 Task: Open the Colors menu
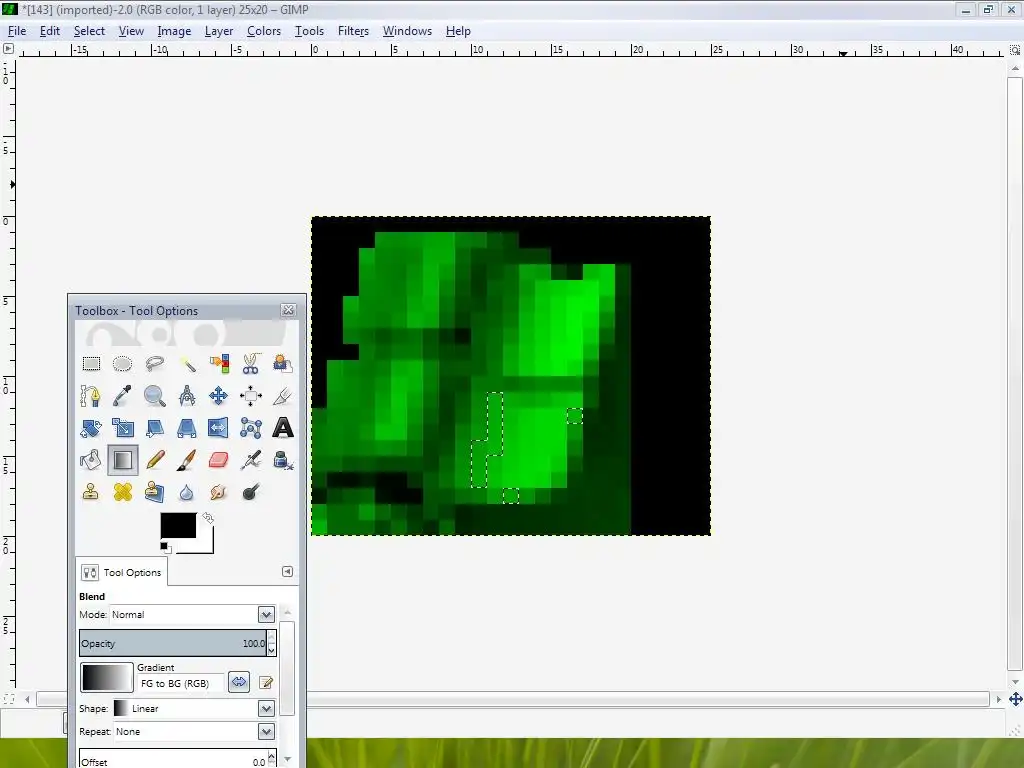264,31
